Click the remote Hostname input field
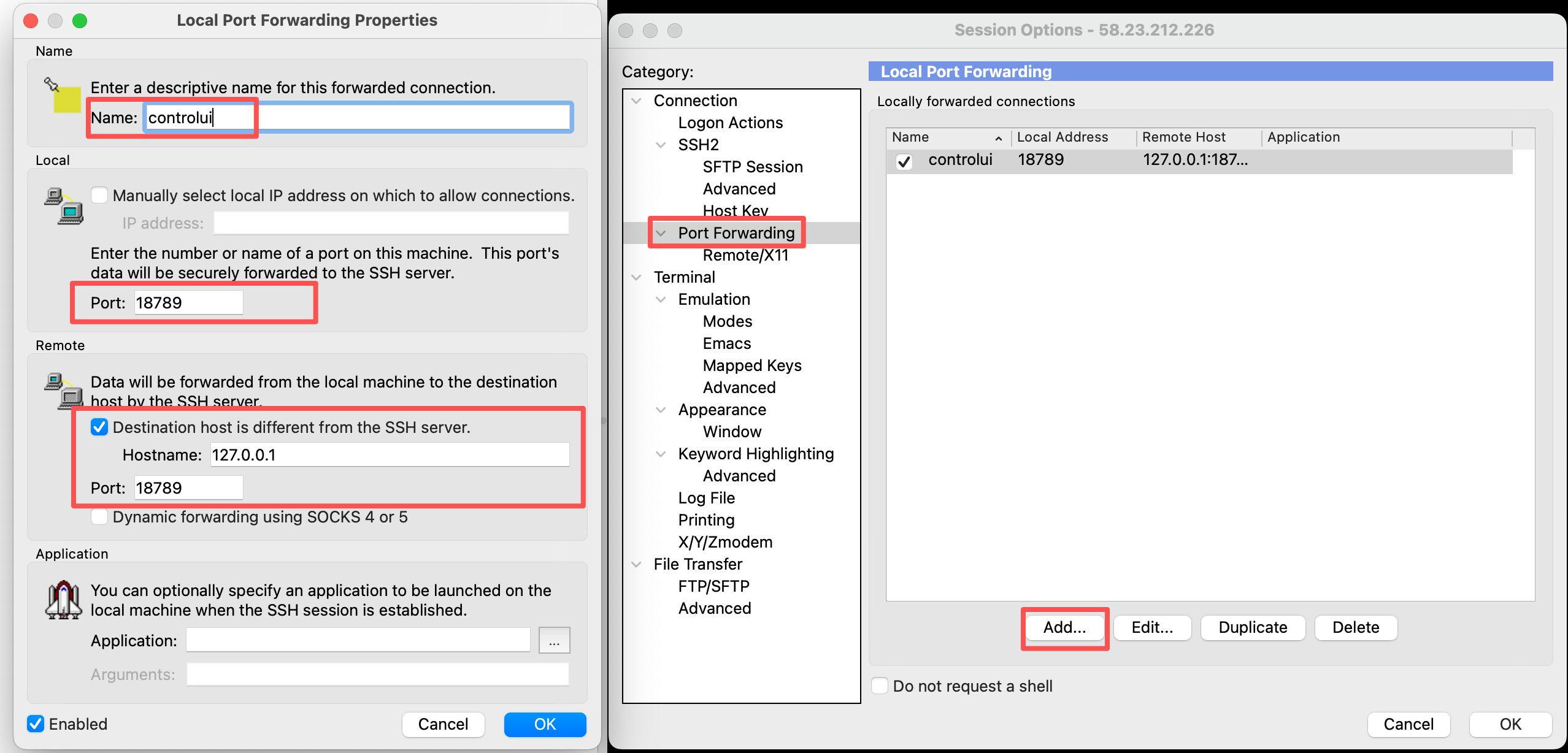This screenshot has width=1568, height=753. coord(390,455)
